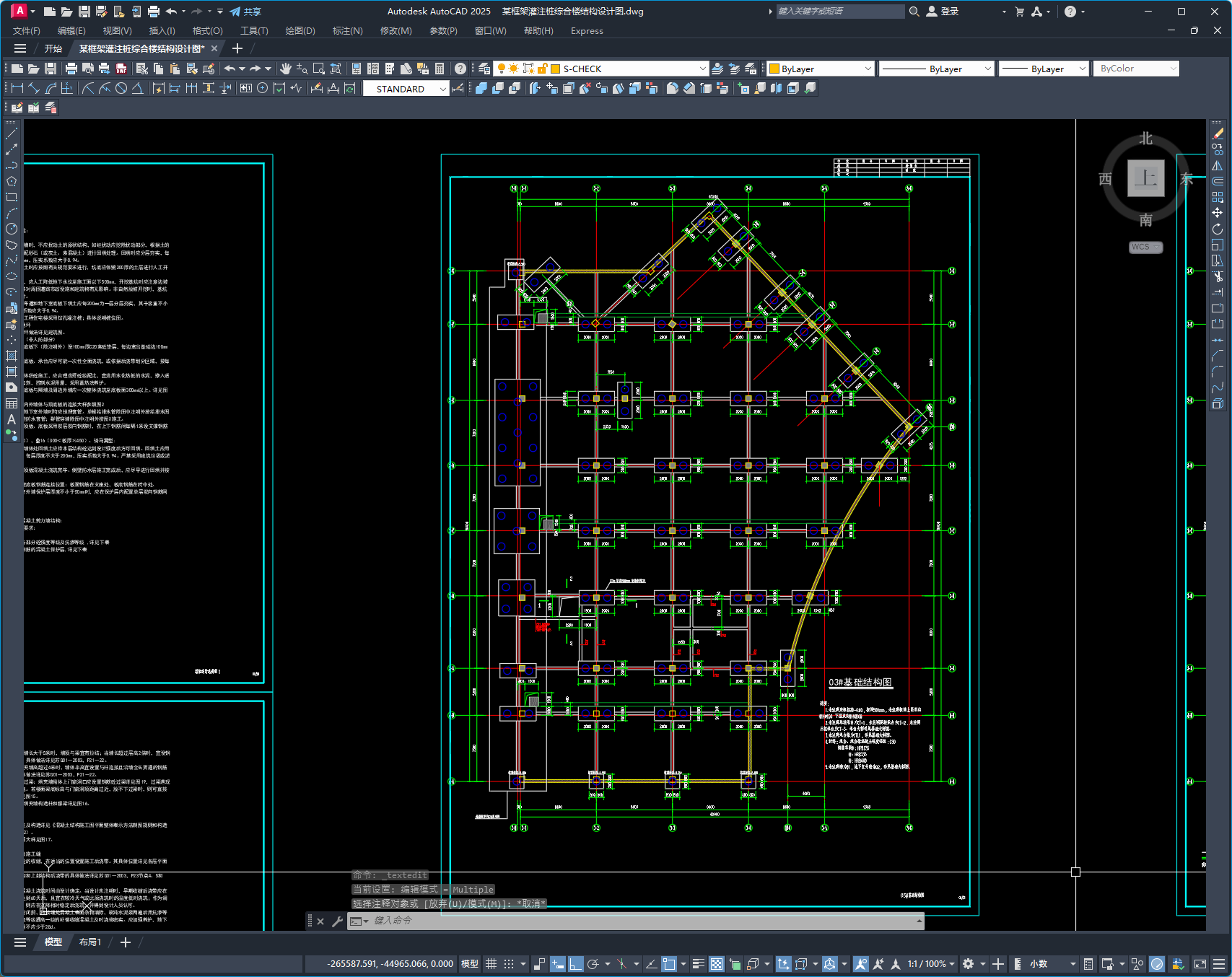
Task: Select the Angular dimension tool
Action: [x=137, y=88]
